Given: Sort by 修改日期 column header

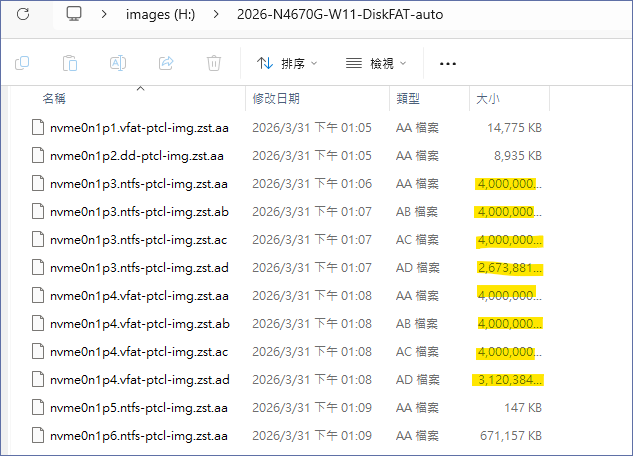Looking at the screenshot, I should point(276,99).
